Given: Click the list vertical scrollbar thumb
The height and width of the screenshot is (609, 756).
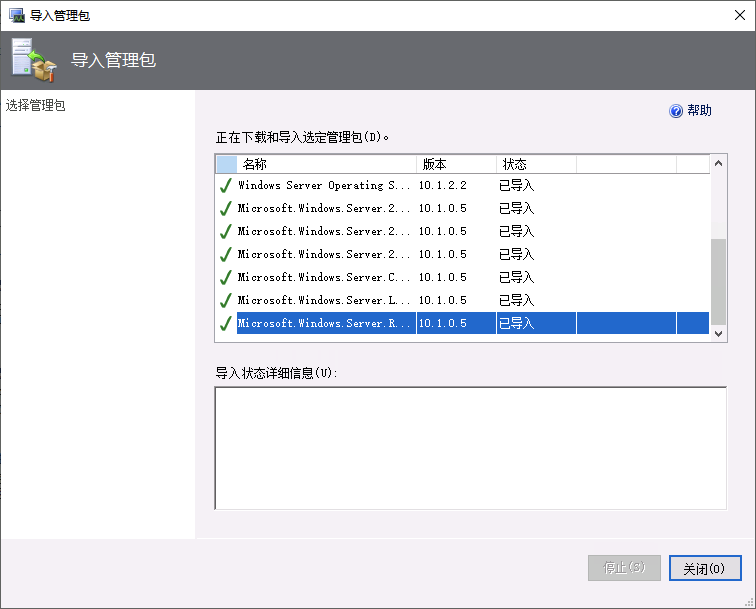Looking at the screenshot, I should [718, 282].
